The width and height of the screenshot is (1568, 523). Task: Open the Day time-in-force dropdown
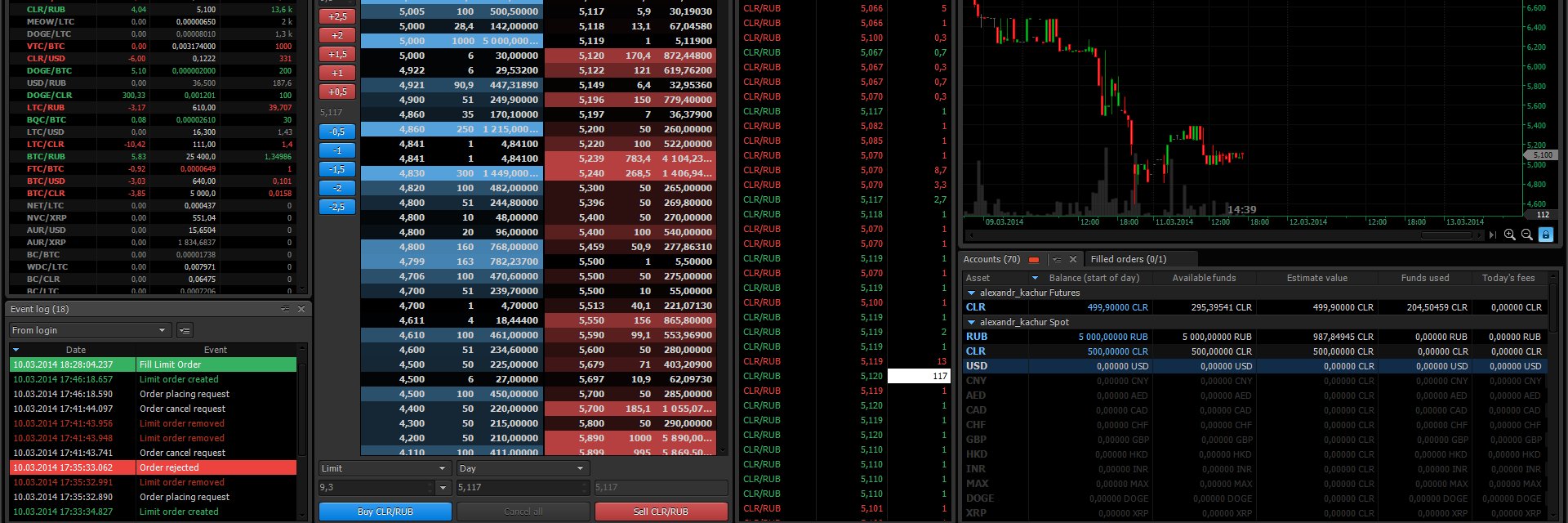(x=523, y=468)
